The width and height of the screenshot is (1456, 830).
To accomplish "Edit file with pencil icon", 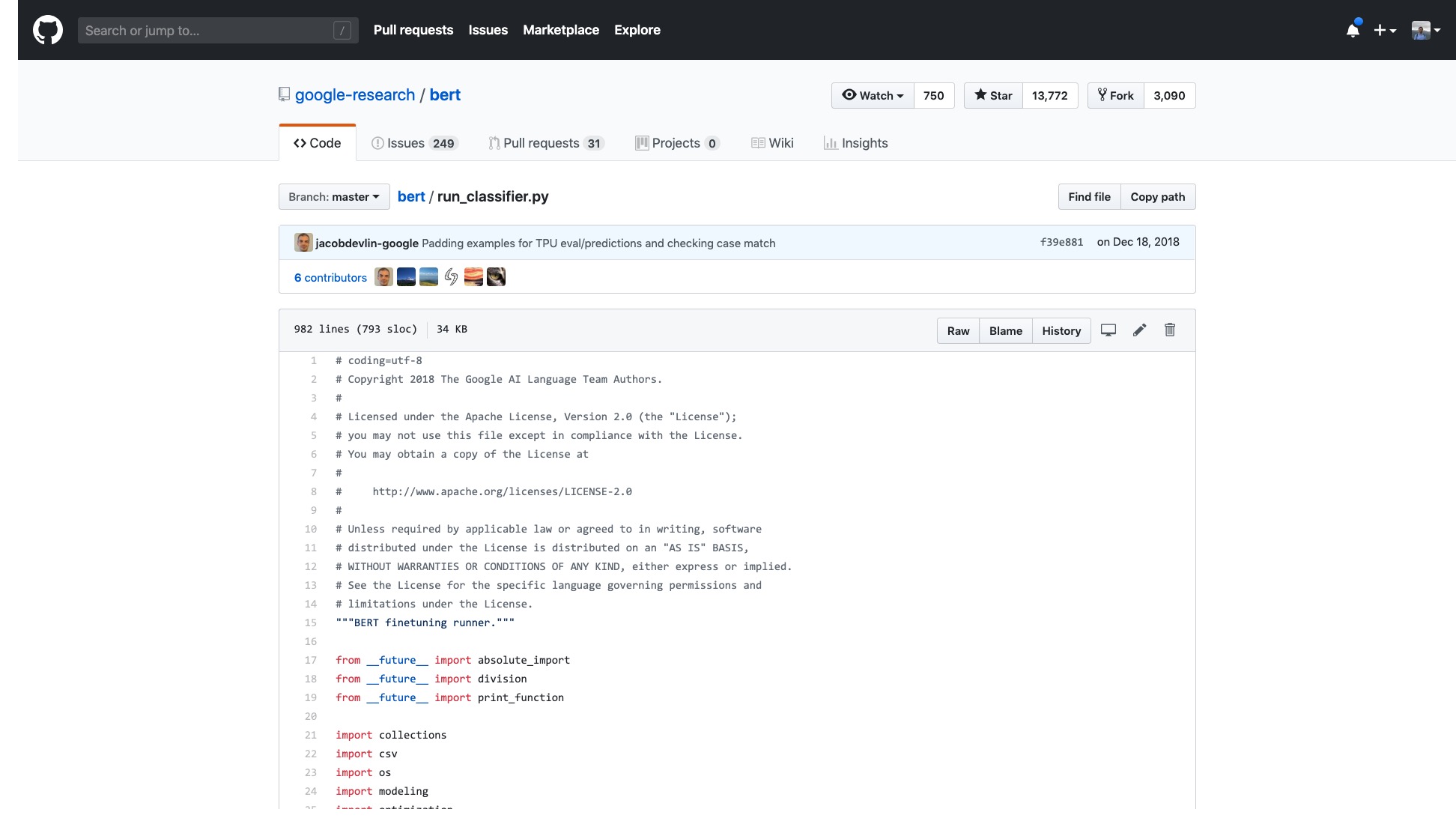I will point(1139,330).
